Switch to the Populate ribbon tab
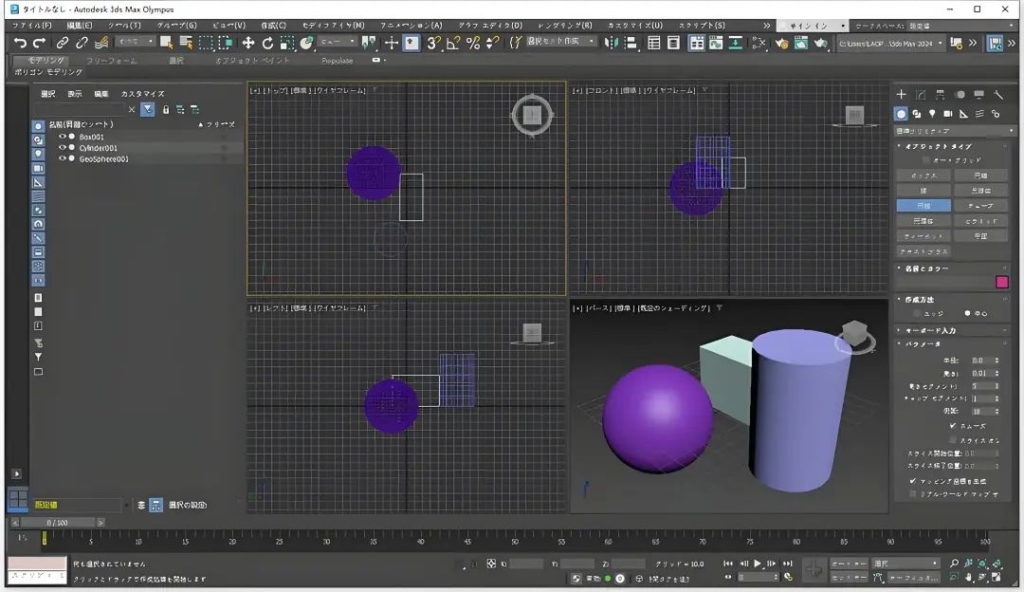Viewport: 1024px width, 592px height. click(x=337, y=61)
